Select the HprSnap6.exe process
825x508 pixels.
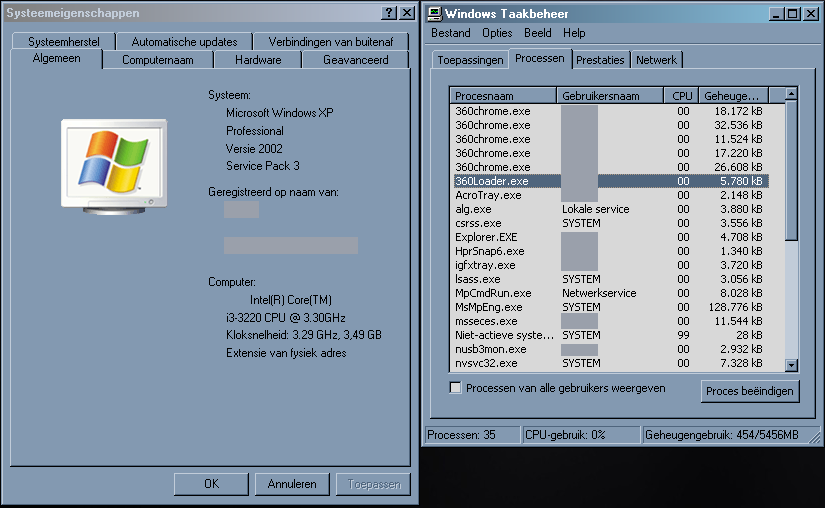pyautogui.click(x=611, y=251)
